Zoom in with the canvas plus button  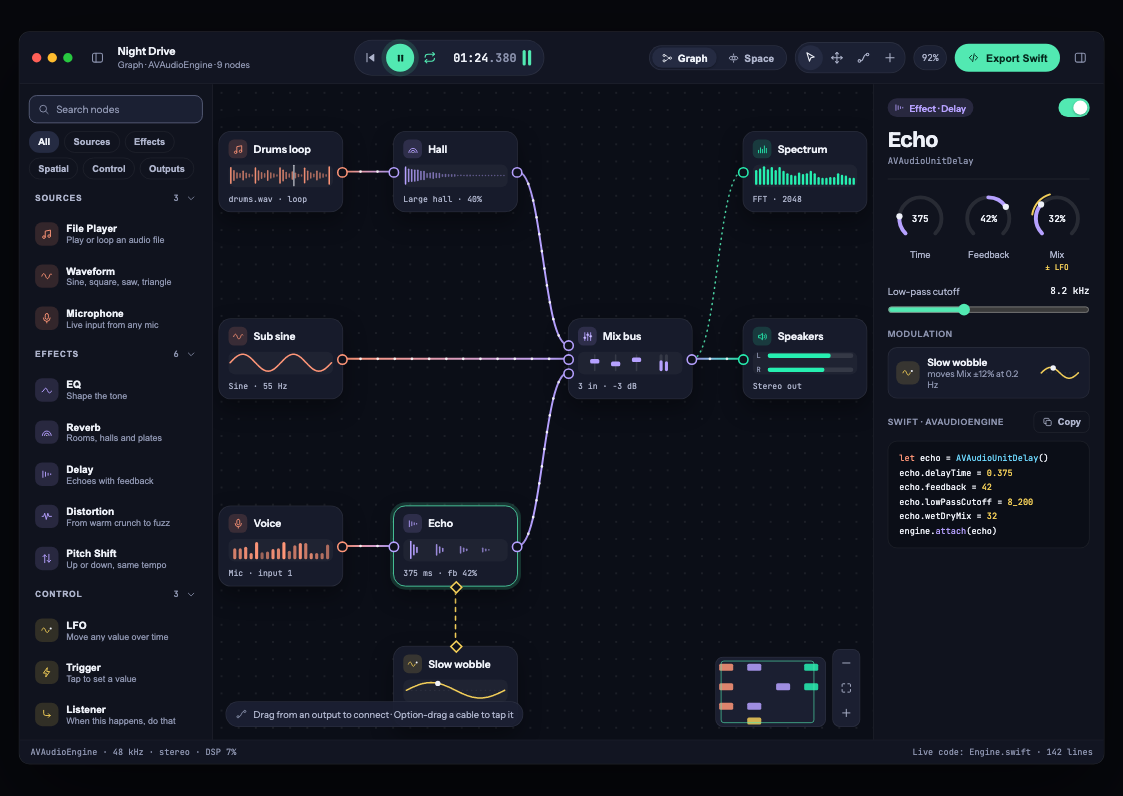click(846, 713)
